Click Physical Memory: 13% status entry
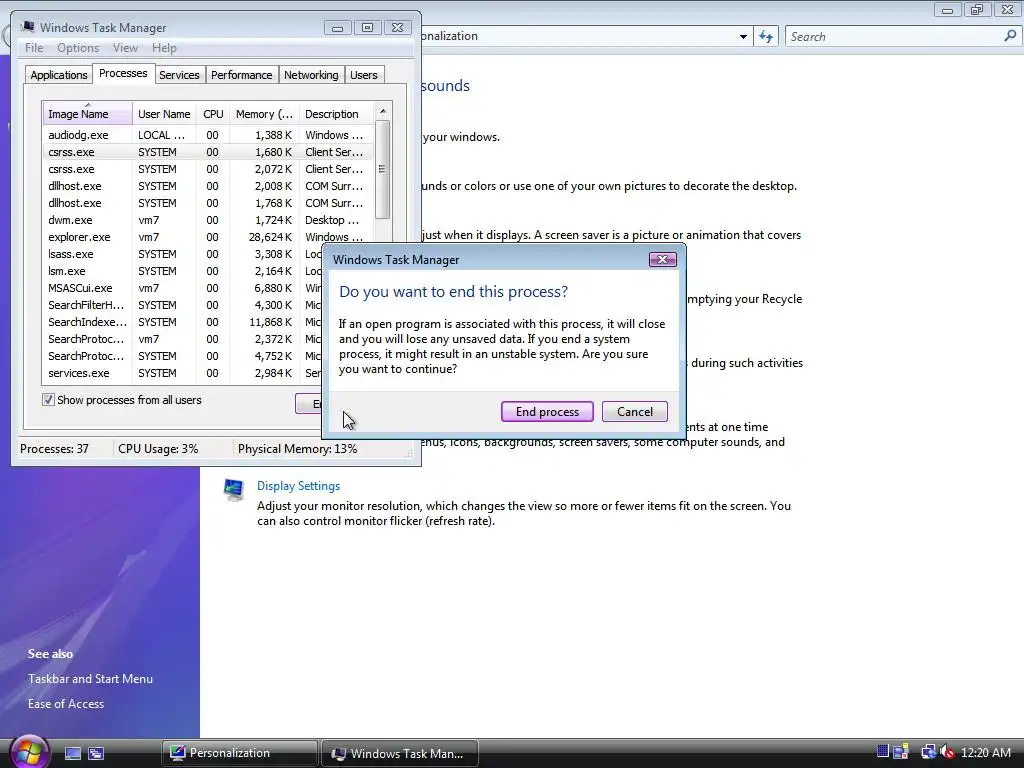The image size is (1024, 768). [297, 449]
